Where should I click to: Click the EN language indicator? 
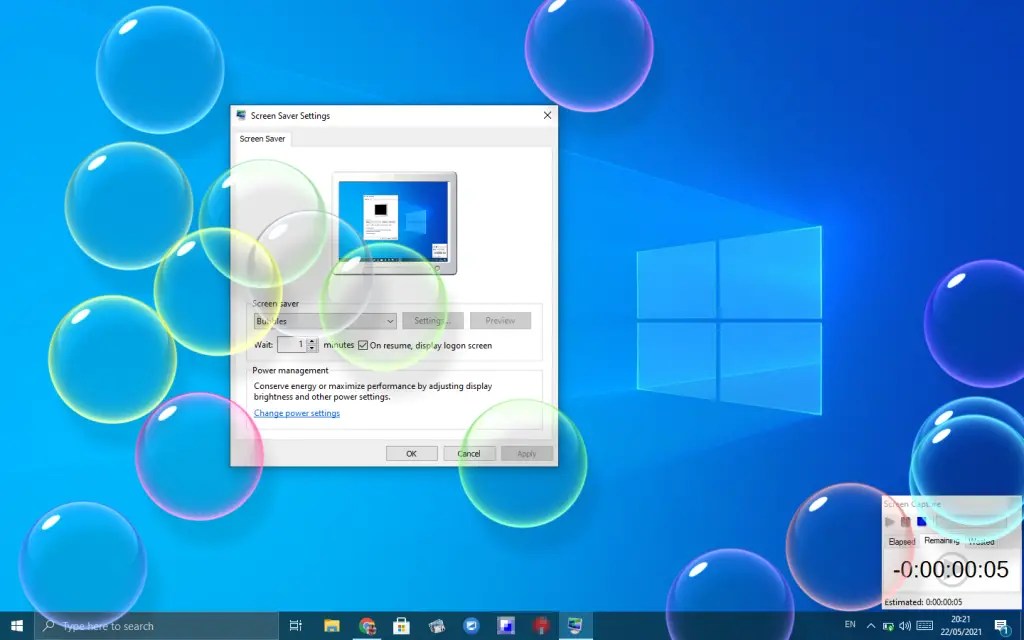tap(850, 625)
